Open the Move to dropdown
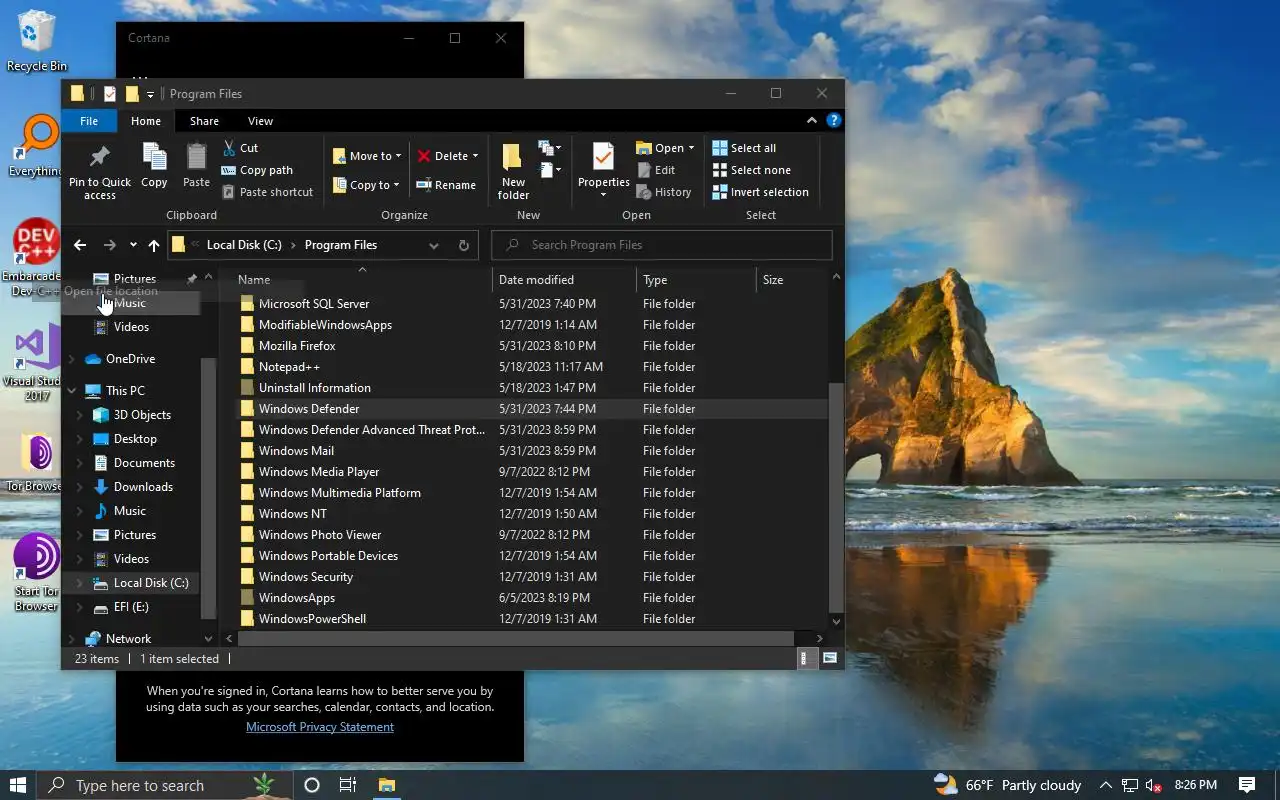The width and height of the screenshot is (1280, 800). (367, 156)
